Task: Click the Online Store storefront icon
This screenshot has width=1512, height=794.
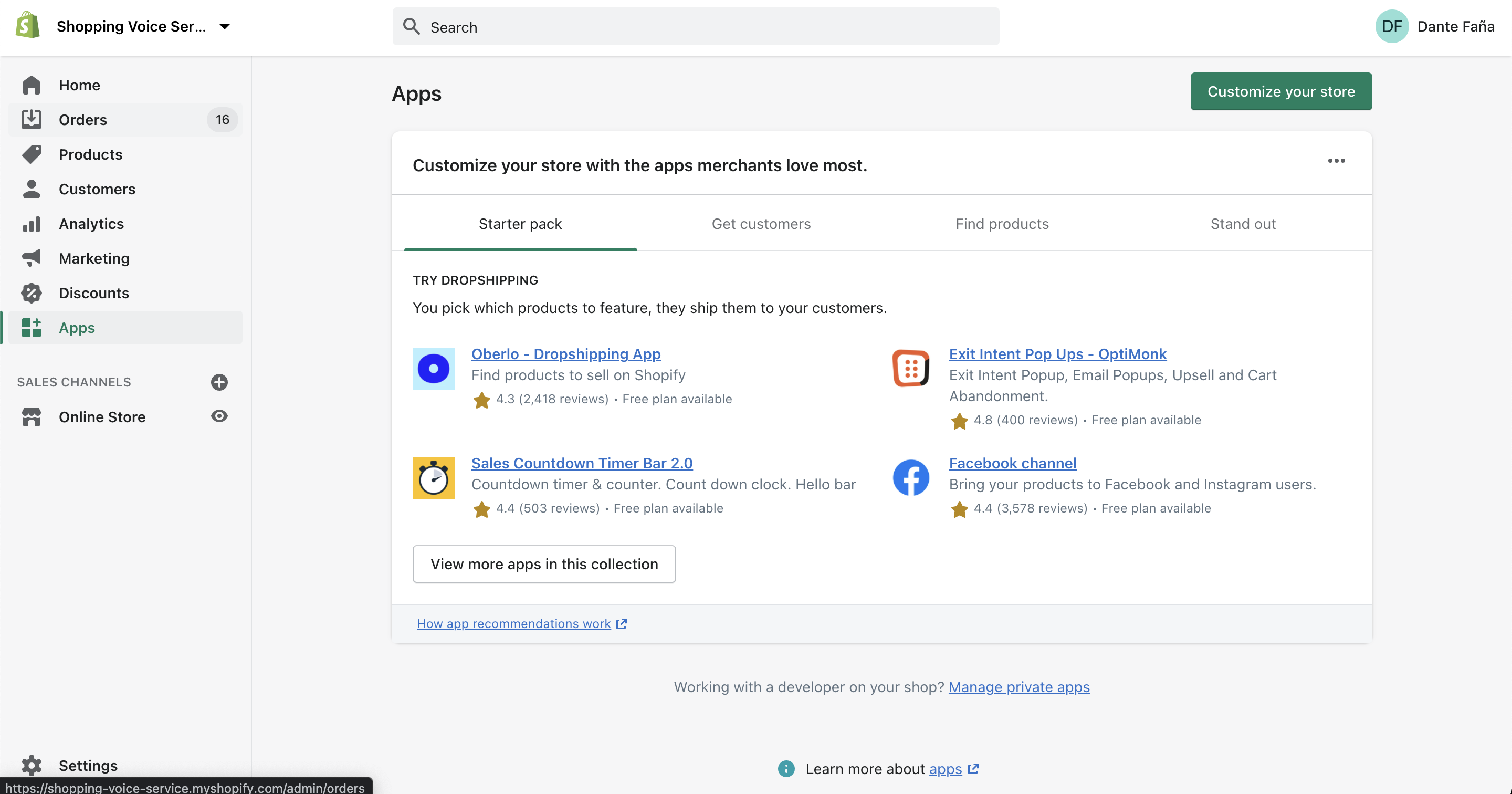Action: 31,417
